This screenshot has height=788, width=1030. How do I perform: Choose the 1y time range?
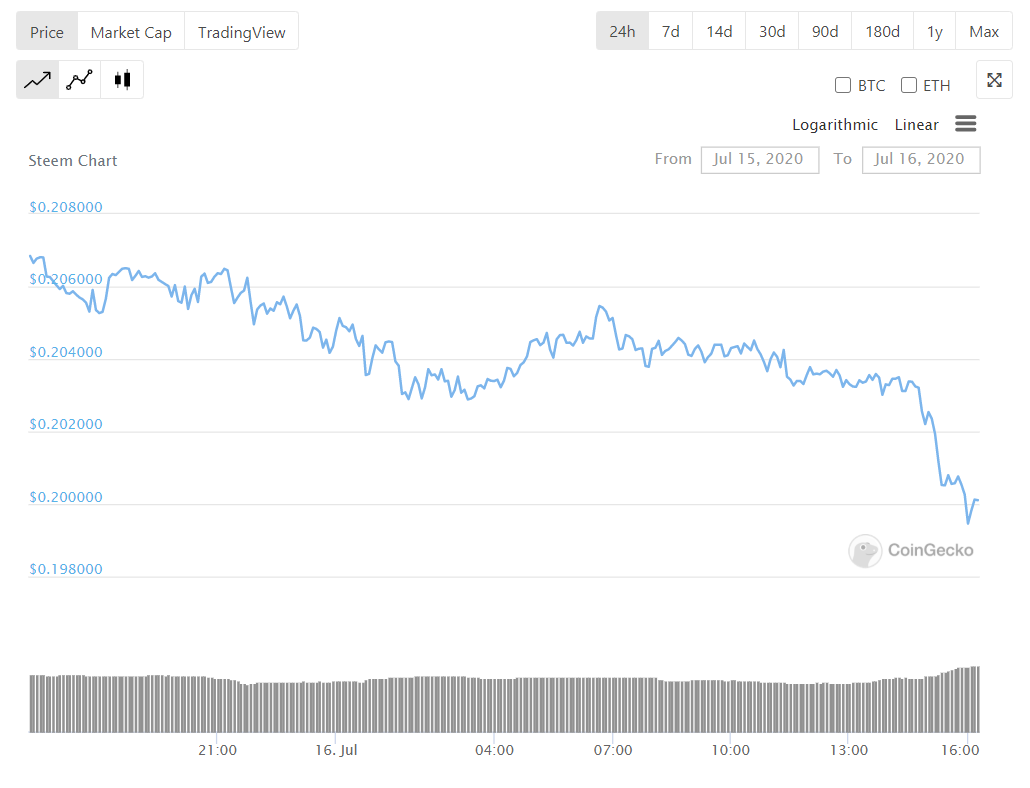(934, 32)
